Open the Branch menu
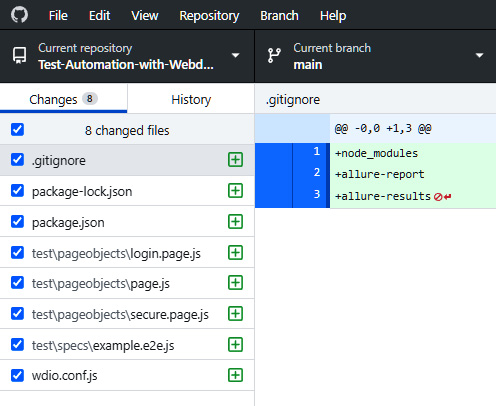This screenshot has width=496, height=406. tap(279, 15)
